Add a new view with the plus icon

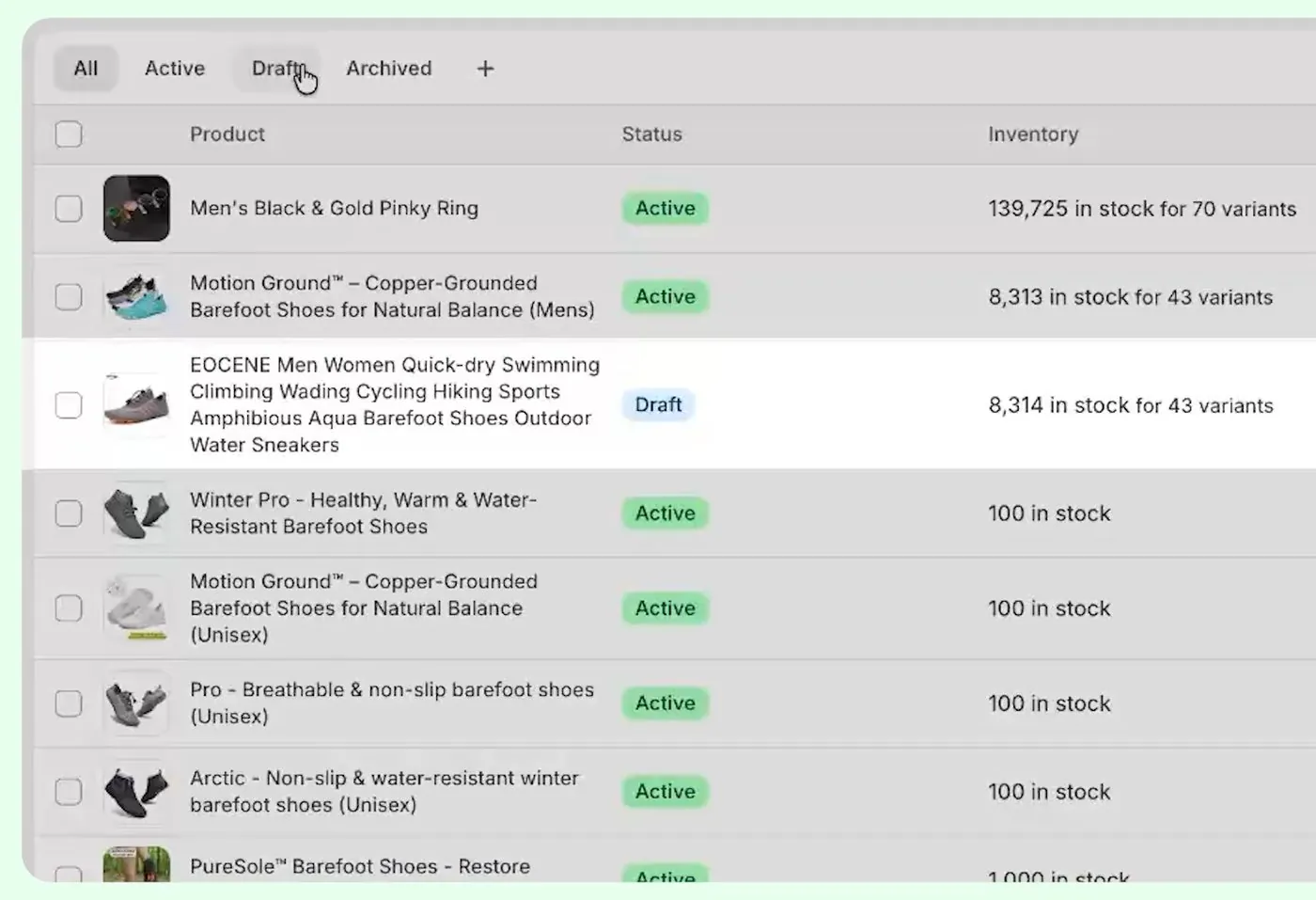(x=485, y=69)
